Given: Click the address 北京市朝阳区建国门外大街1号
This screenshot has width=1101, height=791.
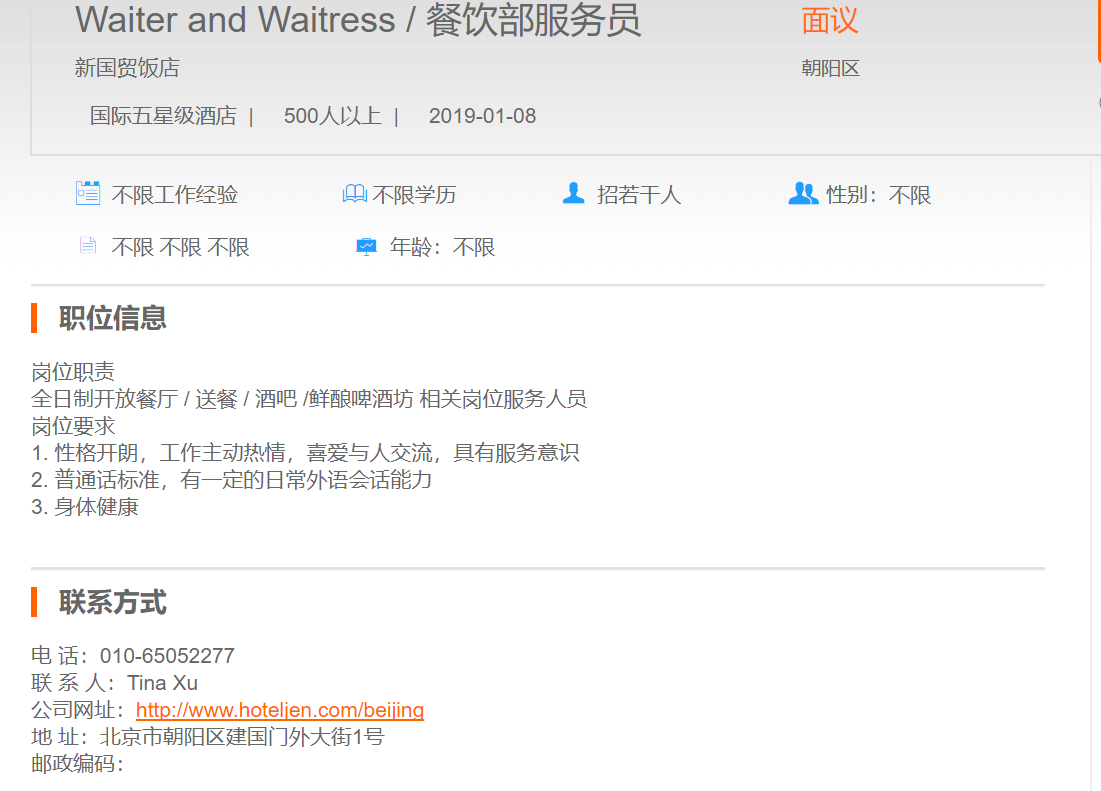Looking at the screenshot, I should tap(242, 737).
